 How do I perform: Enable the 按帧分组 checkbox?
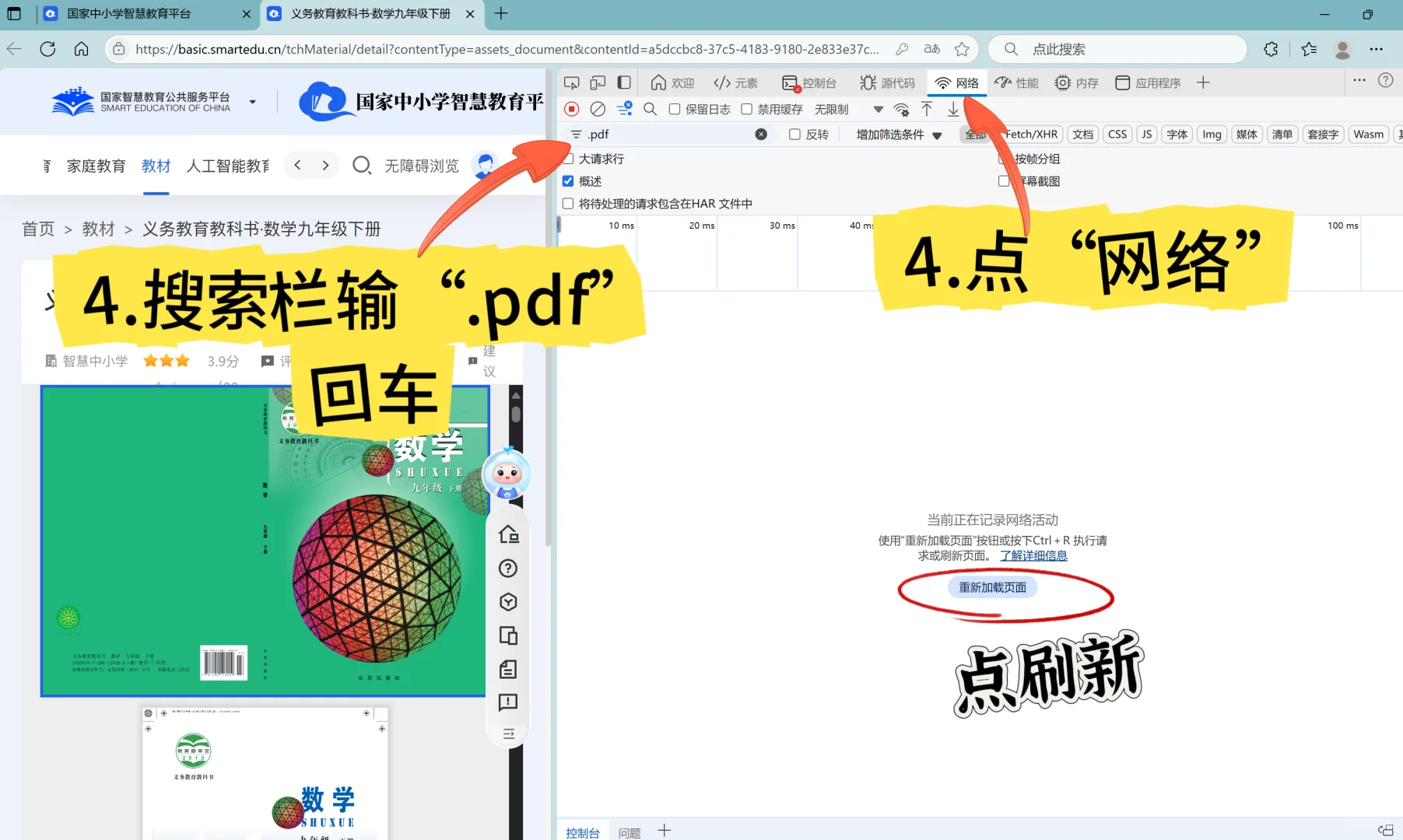pyautogui.click(x=1004, y=159)
